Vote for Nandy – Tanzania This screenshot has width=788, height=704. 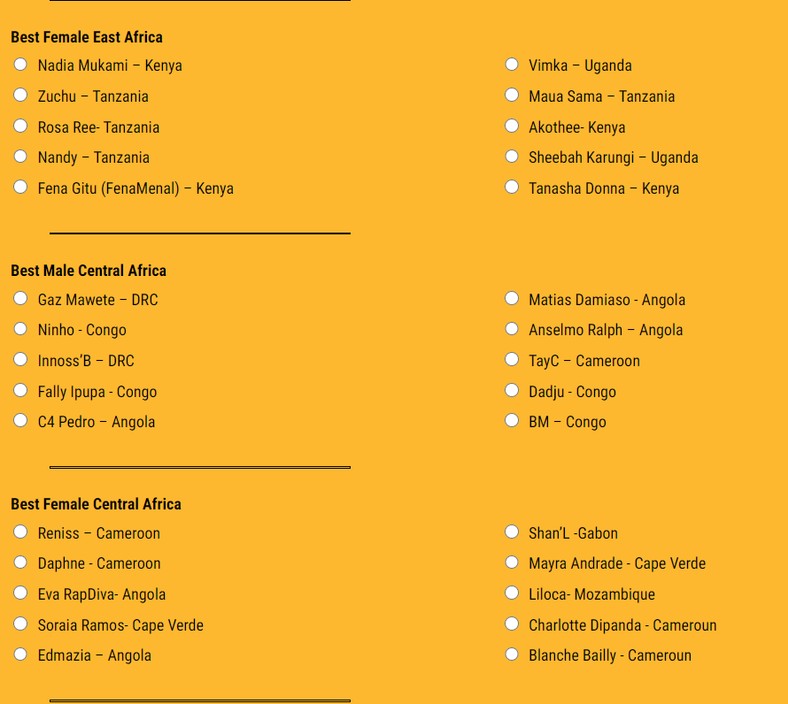click(x=20, y=156)
